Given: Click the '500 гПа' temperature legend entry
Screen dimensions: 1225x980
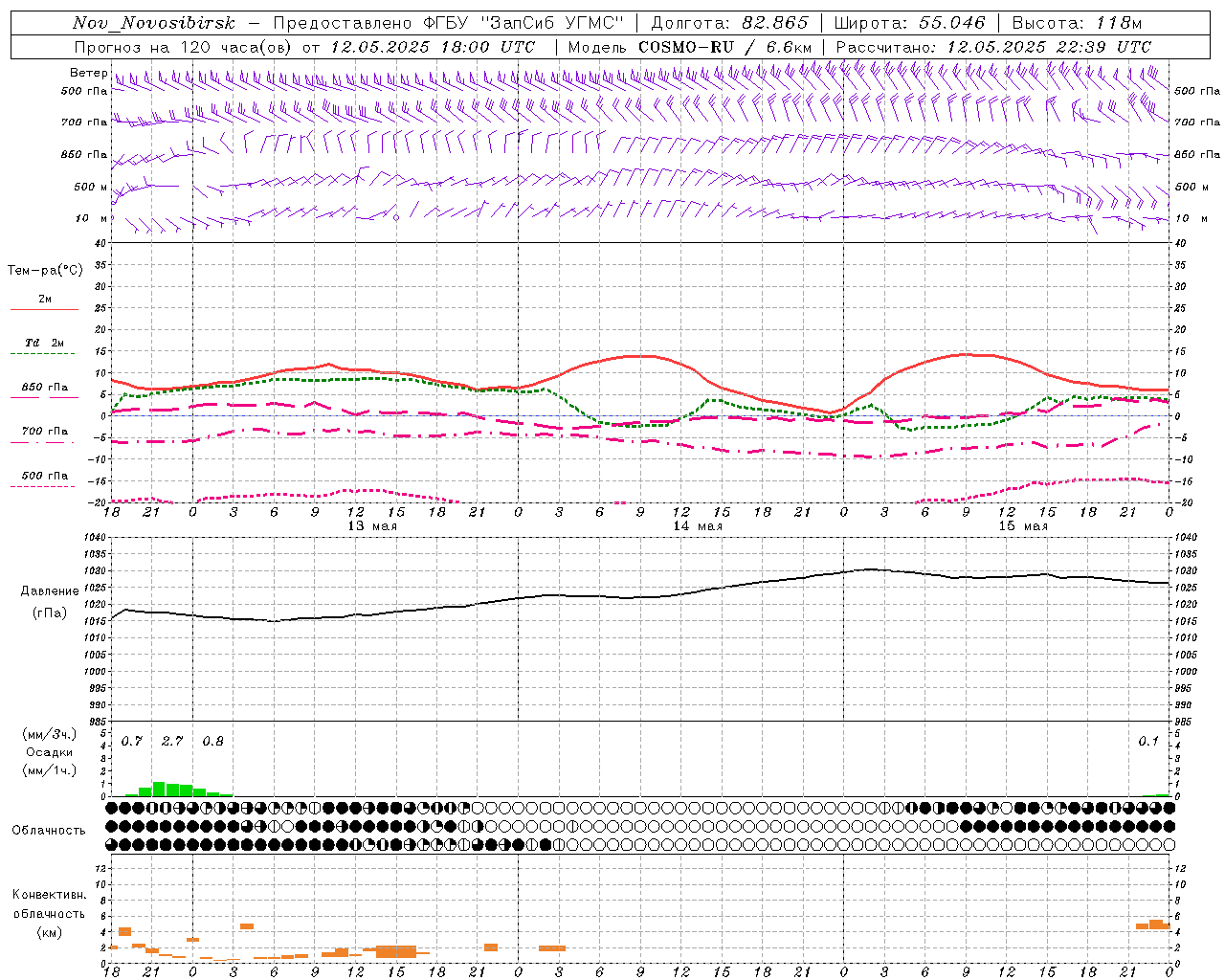Looking at the screenshot, I should [x=45, y=476].
